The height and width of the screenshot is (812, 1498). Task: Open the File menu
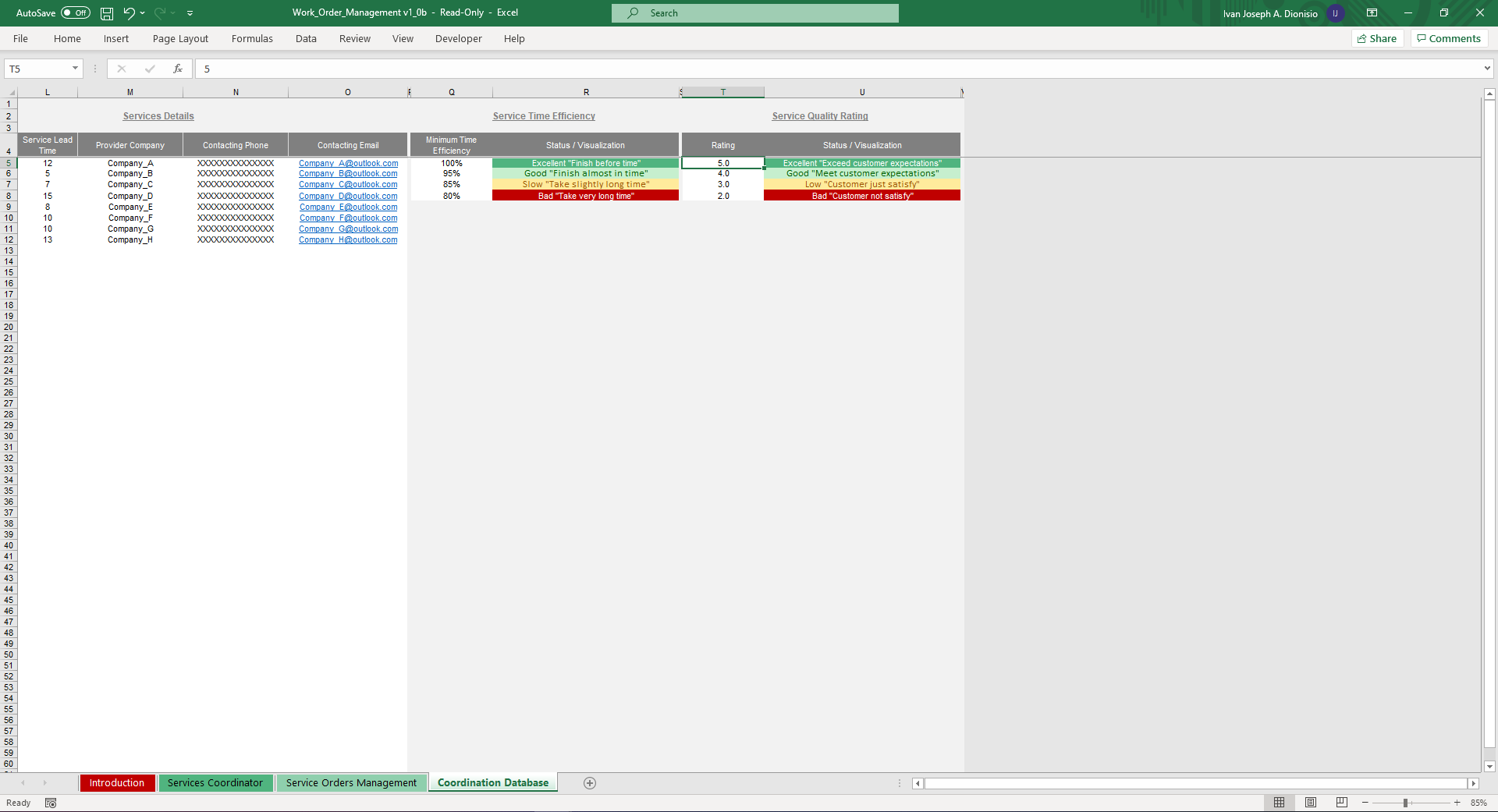(20, 38)
